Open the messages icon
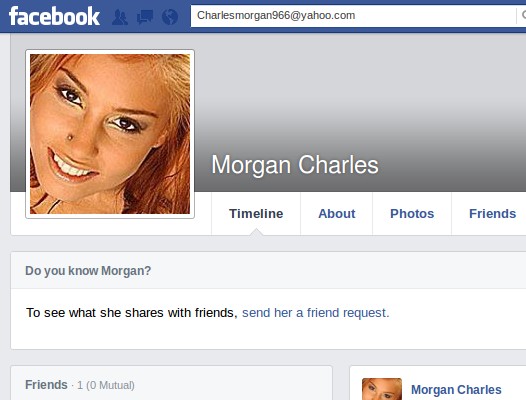The height and width of the screenshot is (400, 526). [x=145, y=16]
